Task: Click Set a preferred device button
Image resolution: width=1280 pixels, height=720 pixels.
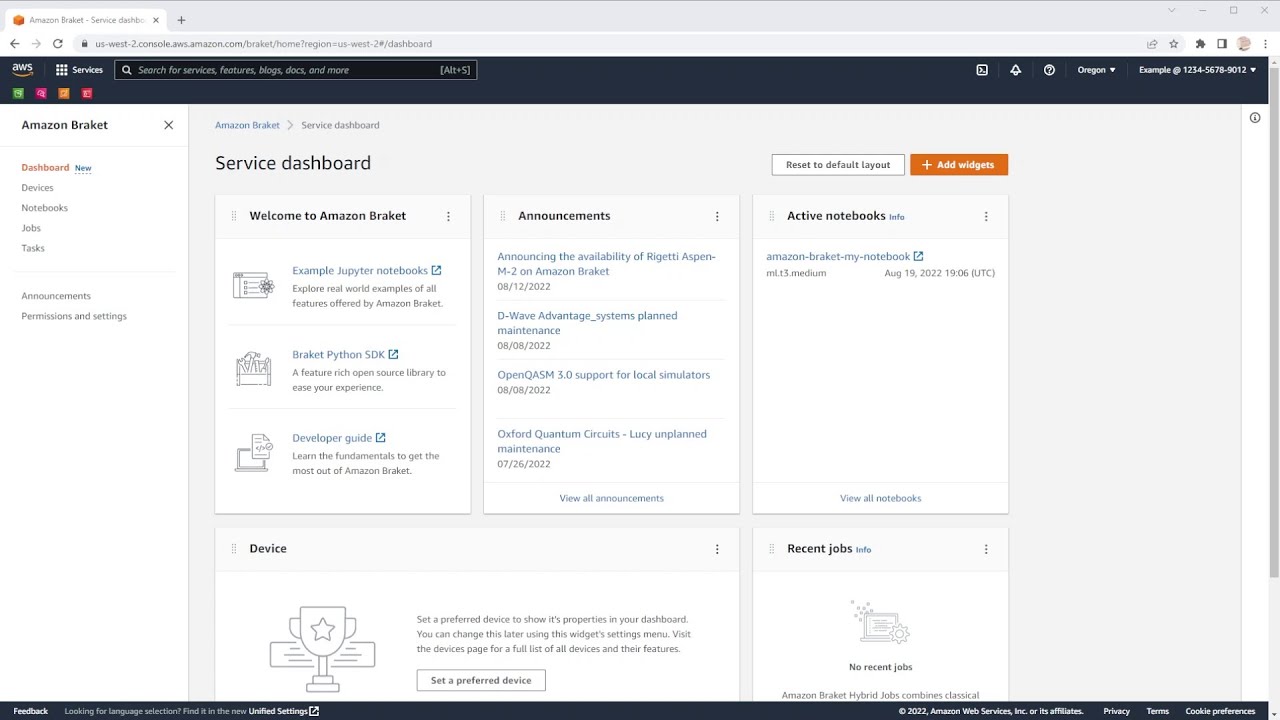Action: [x=481, y=680]
